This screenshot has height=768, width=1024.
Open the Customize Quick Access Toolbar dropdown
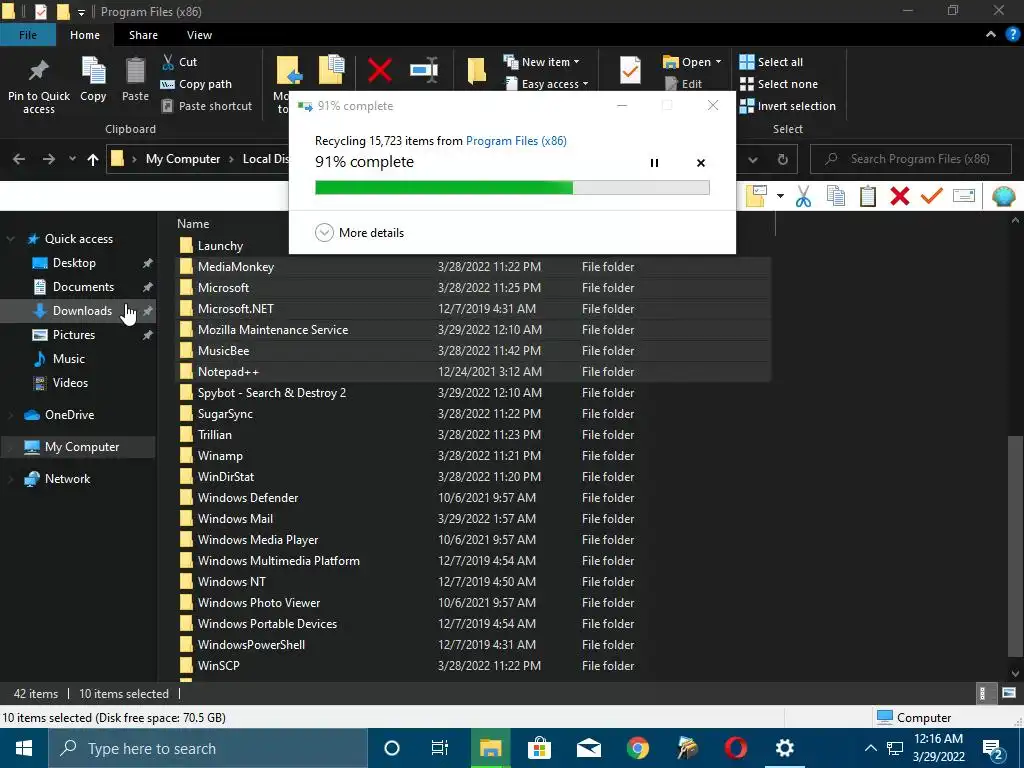coord(81,12)
